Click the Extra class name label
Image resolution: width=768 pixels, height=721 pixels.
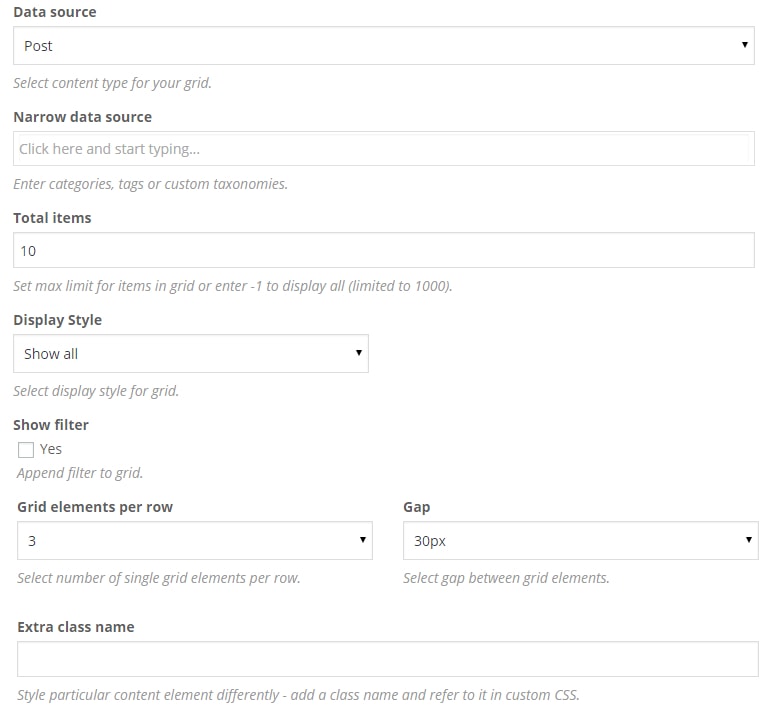76,627
